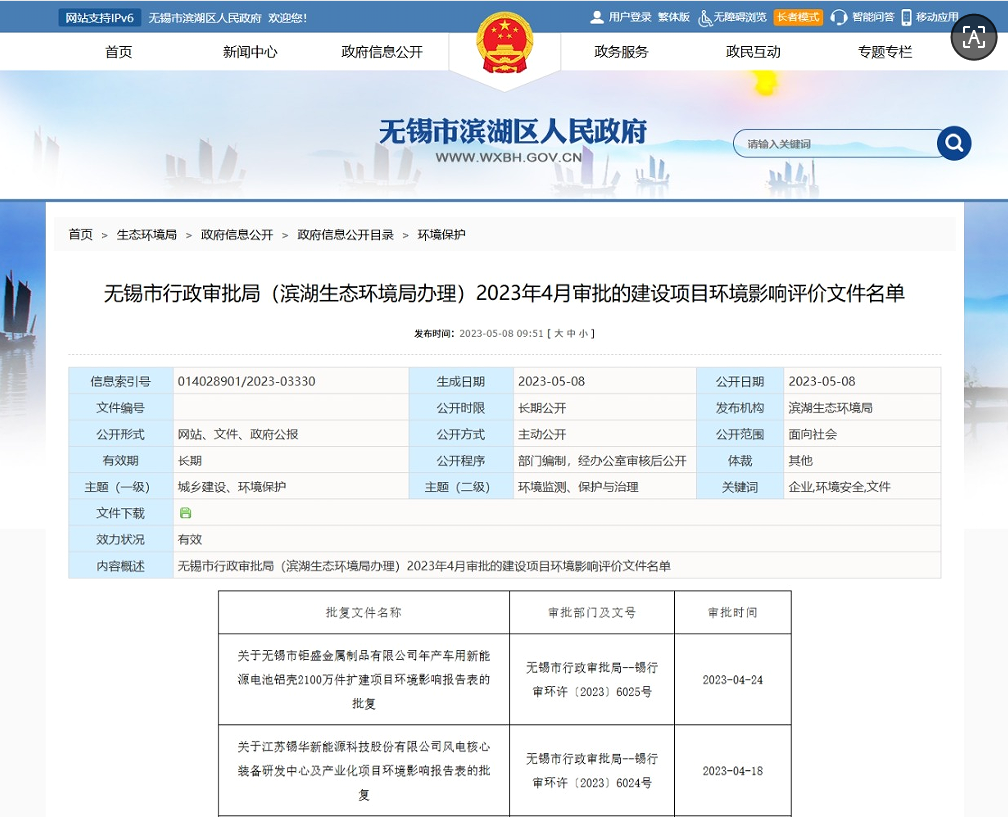The width and height of the screenshot is (1008, 817).
Task: Set font size to 小
Action: 583,334
